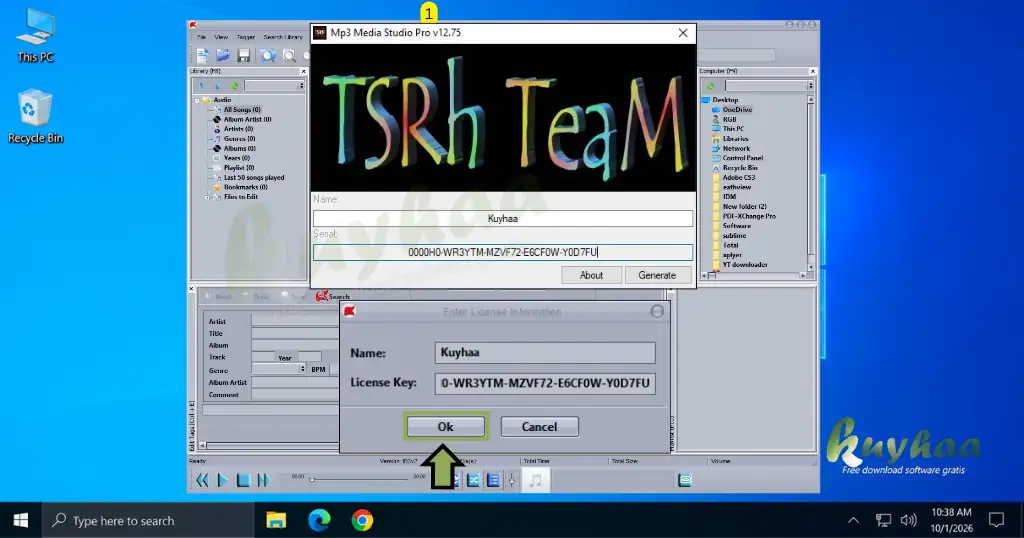
Task: Click the Artist field in tag editor
Action: click(295, 321)
